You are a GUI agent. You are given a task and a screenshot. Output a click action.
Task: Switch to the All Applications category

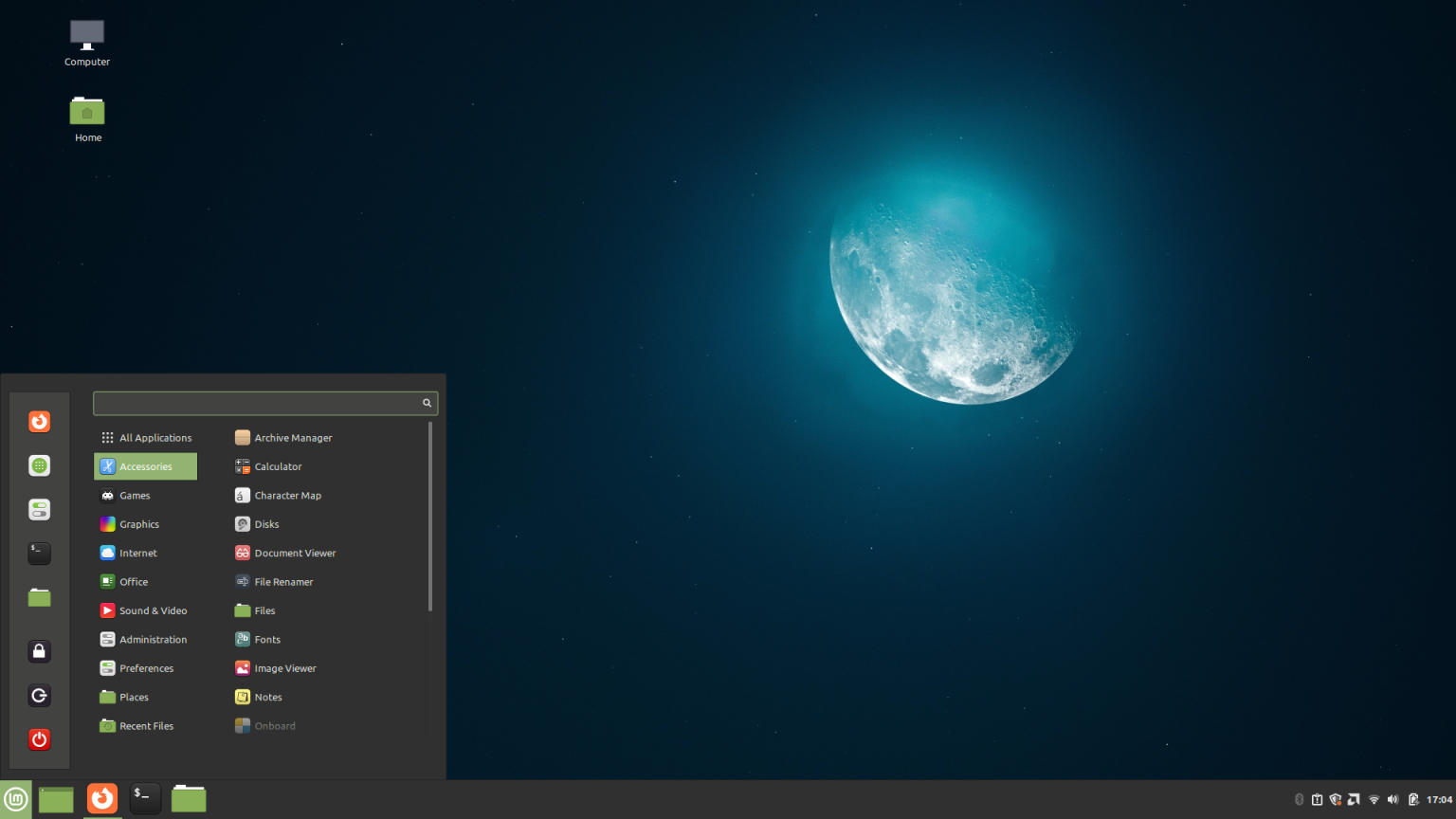click(155, 437)
